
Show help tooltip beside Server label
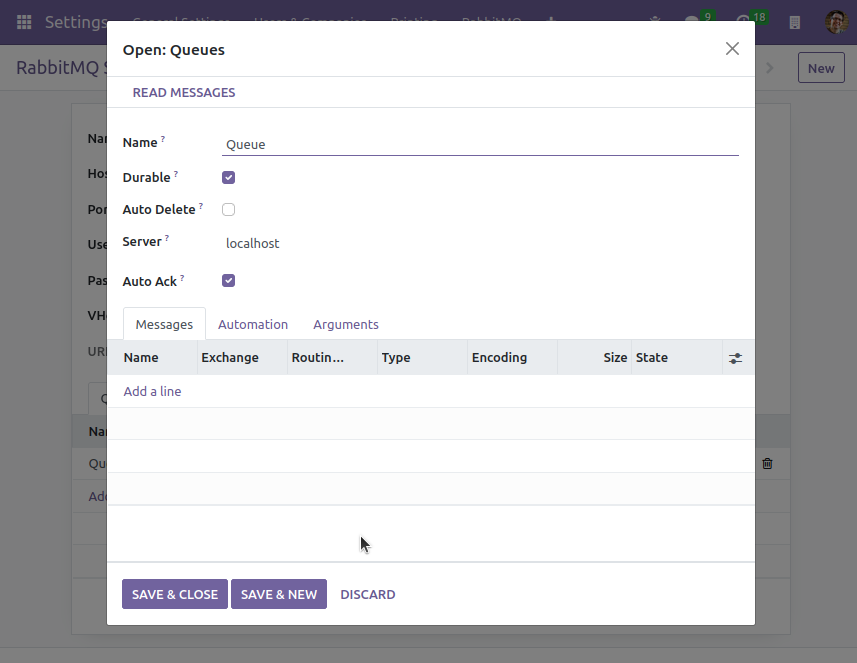click(x=167, y=238)
